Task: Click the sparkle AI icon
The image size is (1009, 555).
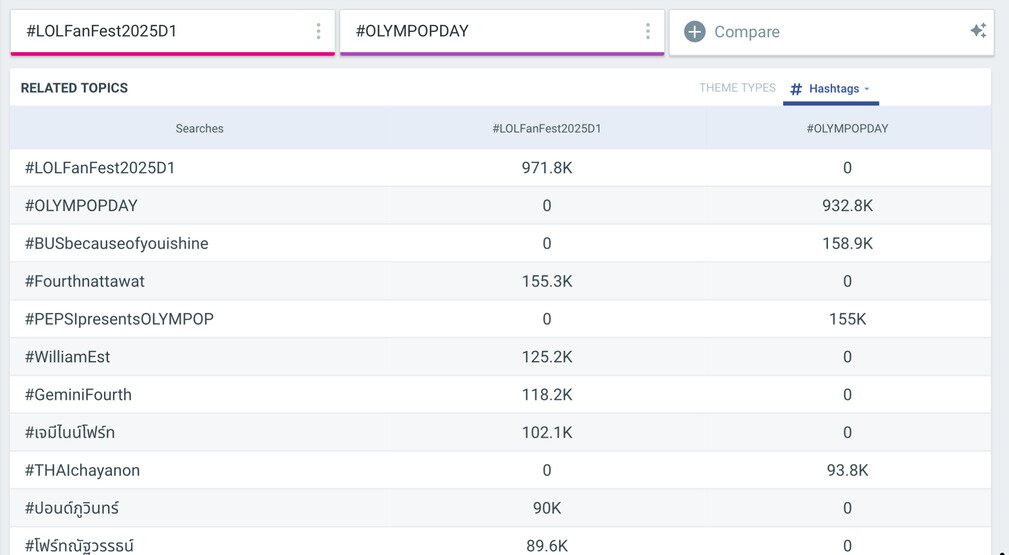Action: pyautogui.click(x=978, y=30)
